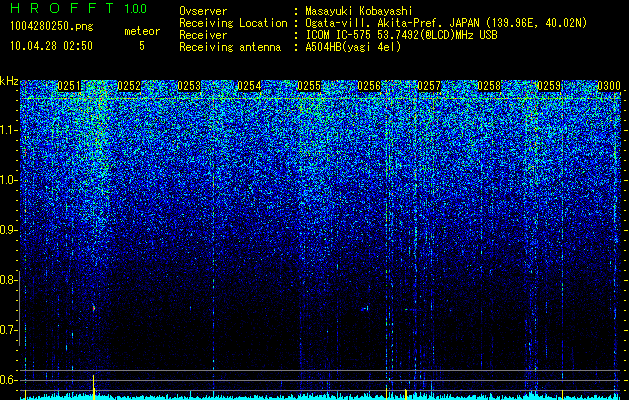Select the Ogata-vill. Akita-Pref. JAPAN location text
The image size is (629, 400).
click(x=446, y=23)
